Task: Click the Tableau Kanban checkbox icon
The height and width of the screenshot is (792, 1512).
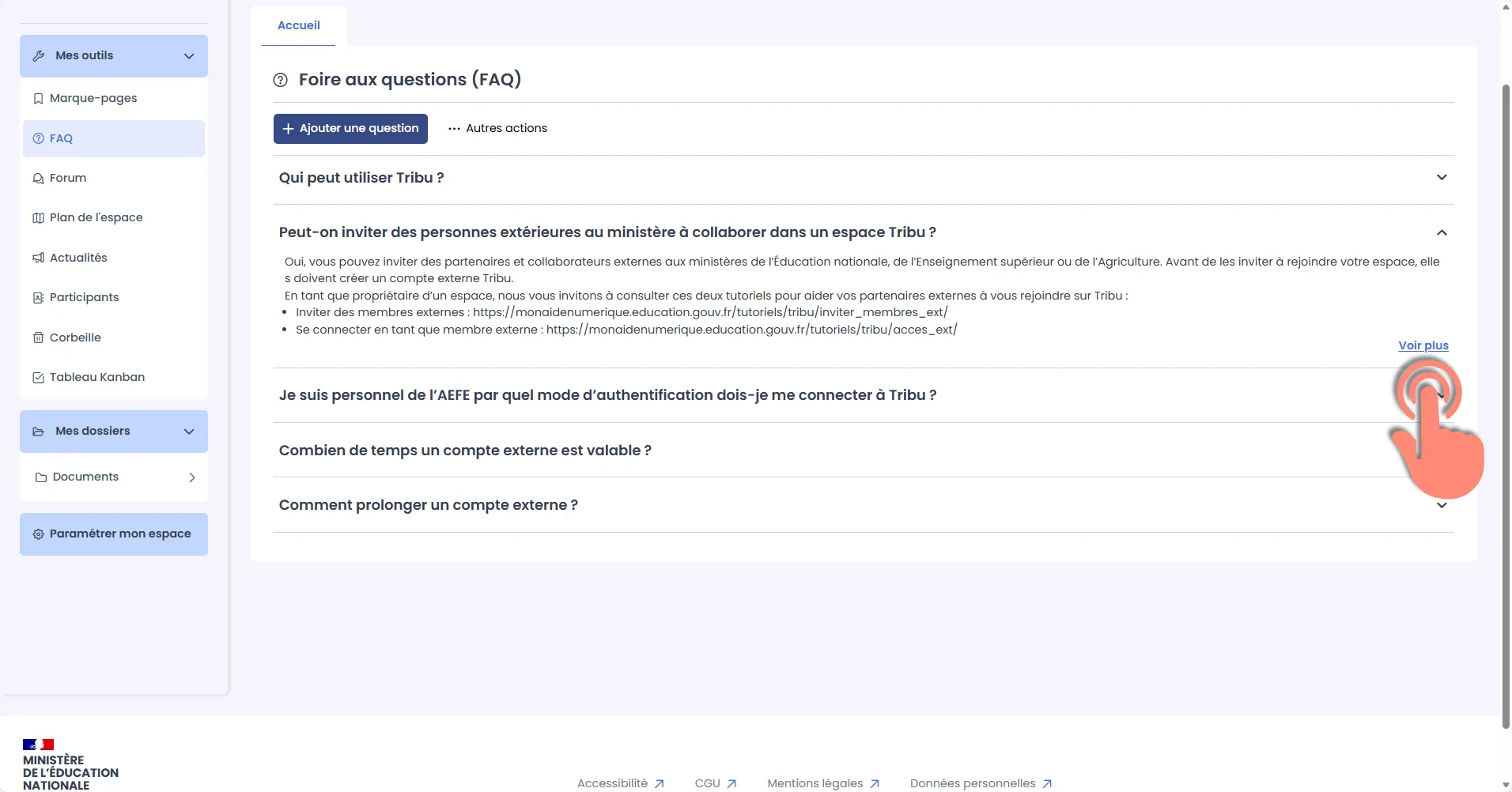Action: pos(38,378)
